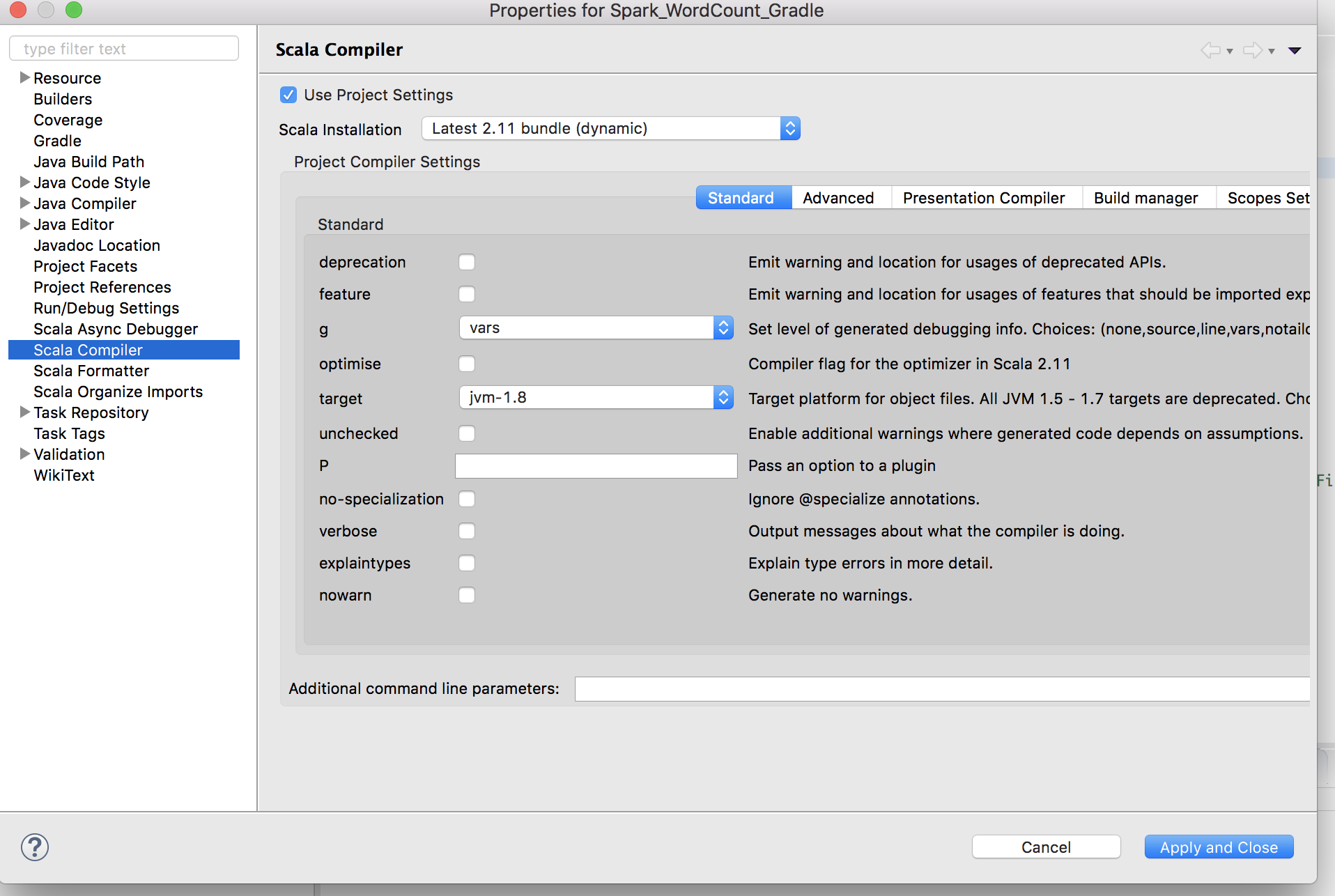The image size is (1335, 896).
Task: Open the g debugging level dropdown
Action: coord(596,327)
